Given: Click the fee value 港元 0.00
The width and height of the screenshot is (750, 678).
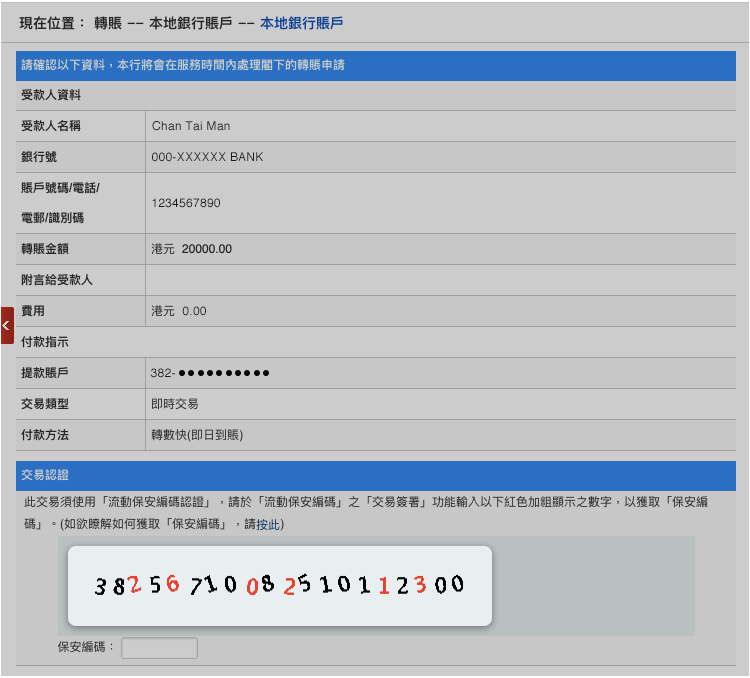Looking at the screenshot, I should pos(179,311).
